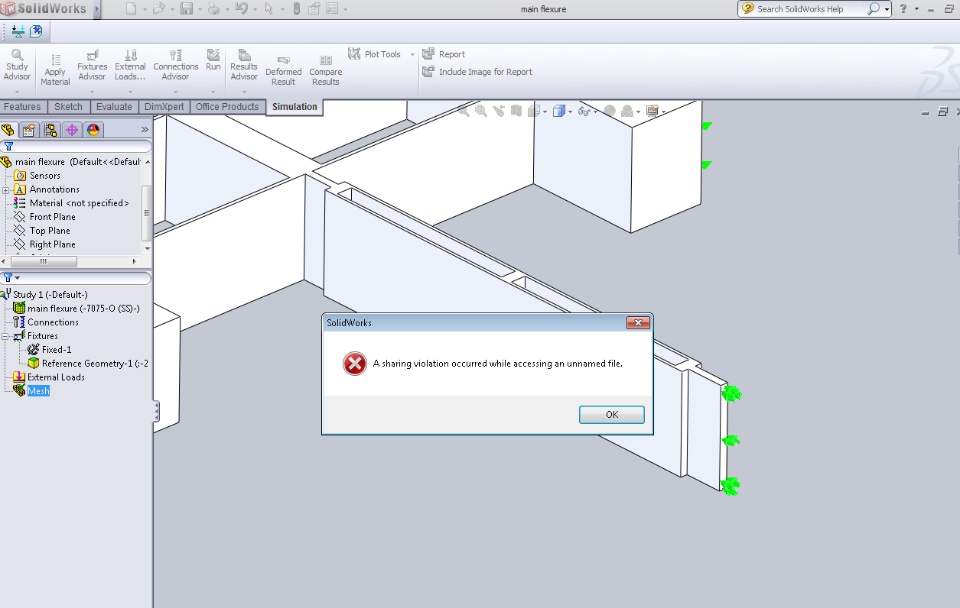Click the New document icon

[130, 9]
